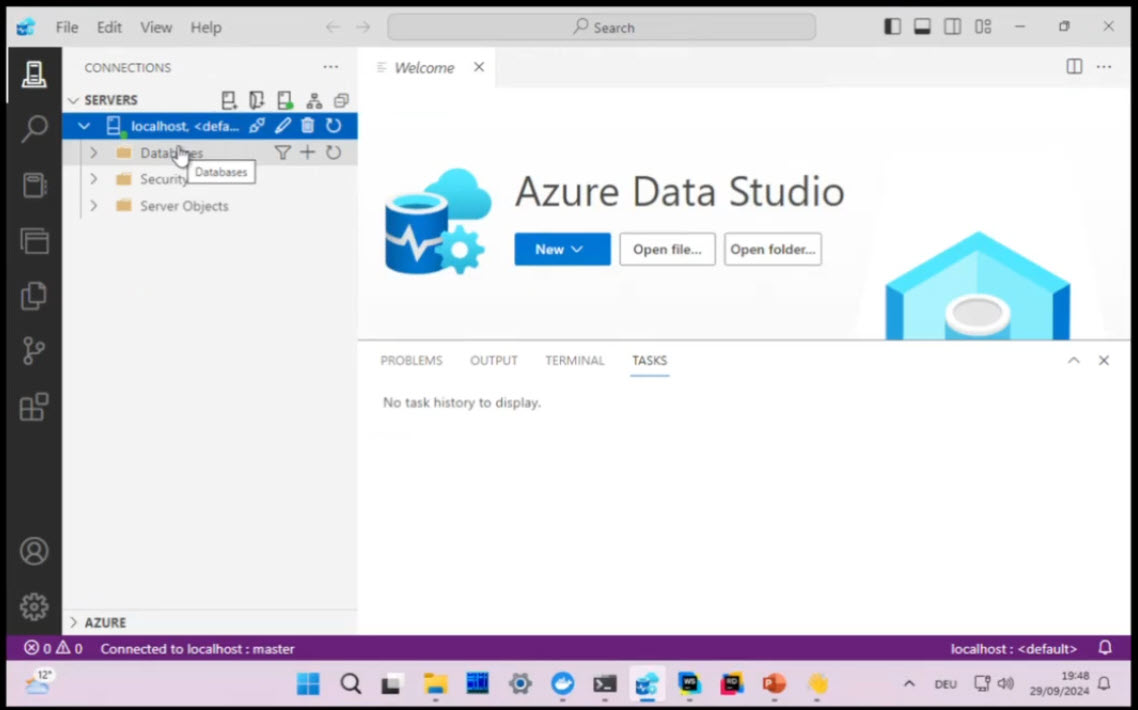Viewport: 1138px width, 710px height.
Task: Add a new database with plus icon
Action: click(308, 152)
